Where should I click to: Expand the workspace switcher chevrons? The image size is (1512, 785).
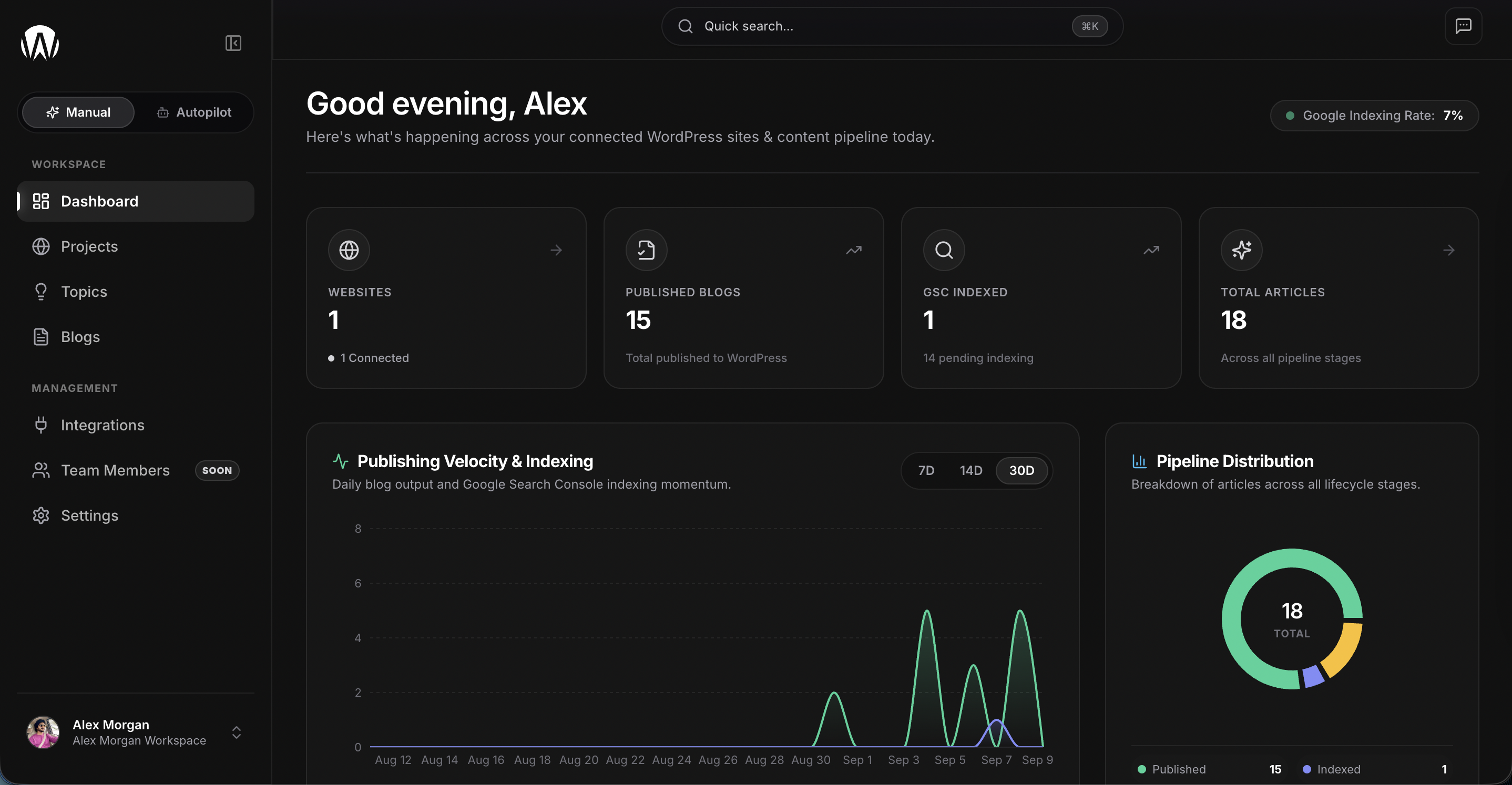click(237, 732)
